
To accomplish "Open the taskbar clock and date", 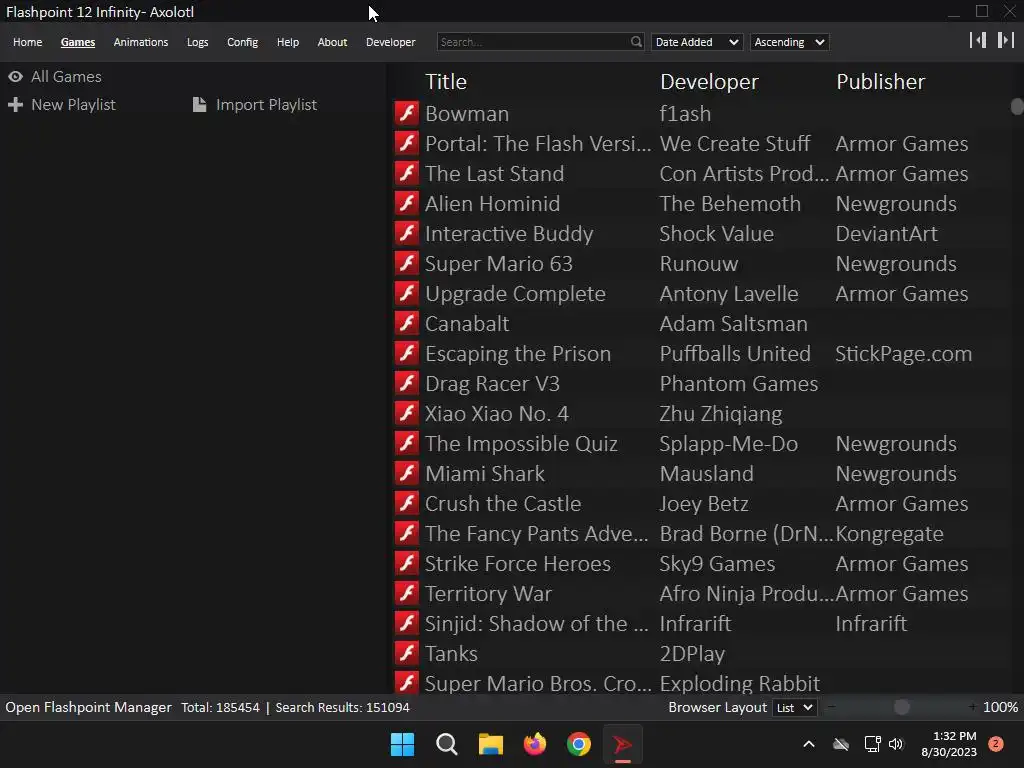I will (x=949, y=744).
